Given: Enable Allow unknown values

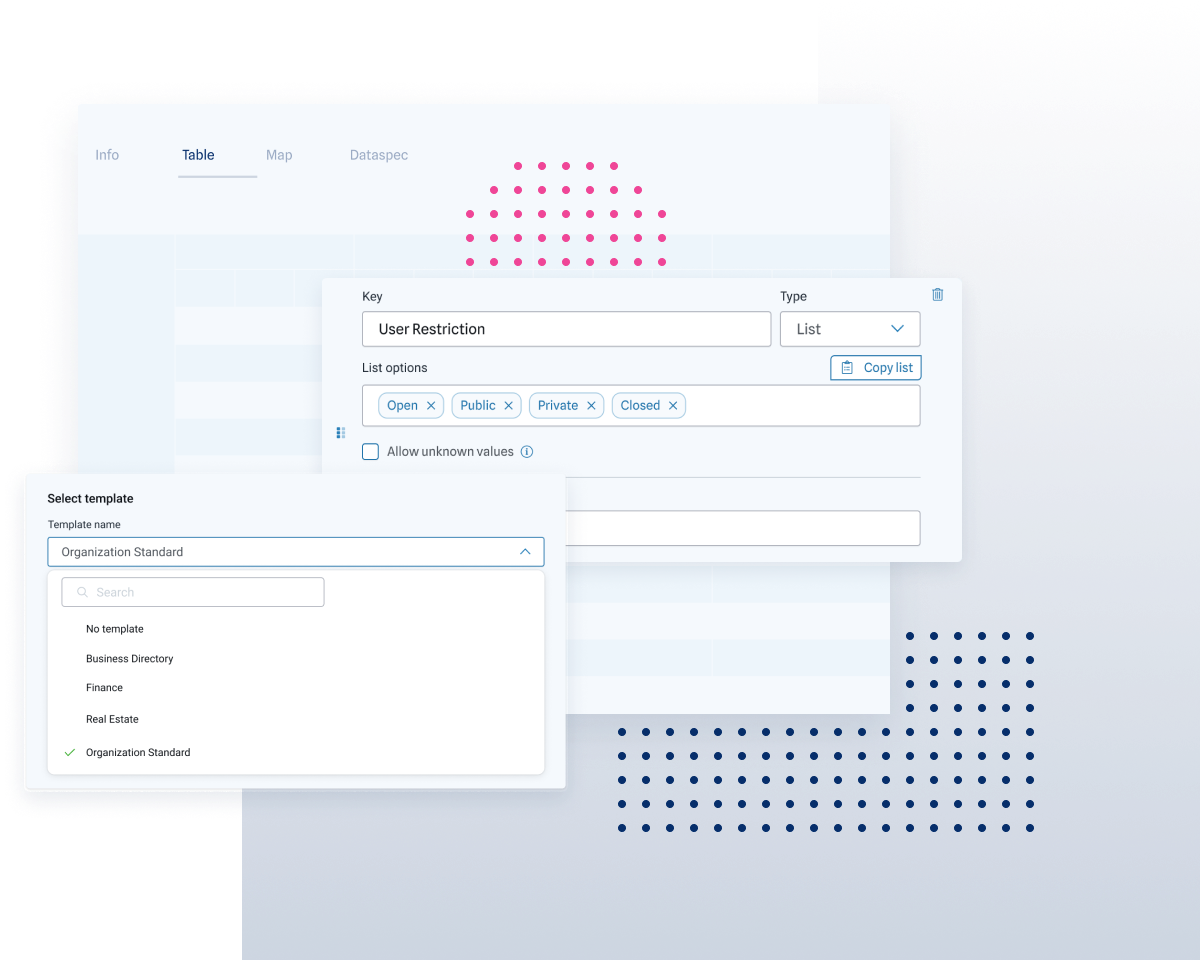Looking at the screenshot, I should click(370, 451).
